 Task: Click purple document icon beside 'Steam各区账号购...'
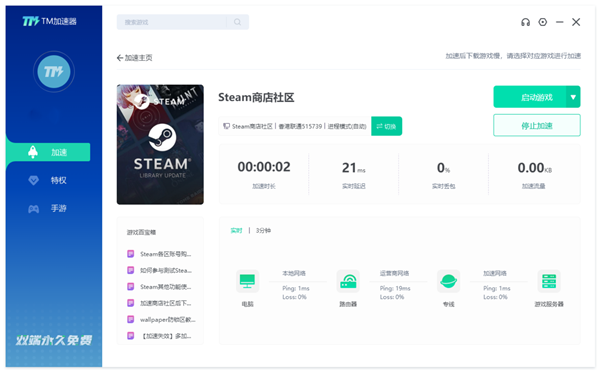[x=130, y=254]
